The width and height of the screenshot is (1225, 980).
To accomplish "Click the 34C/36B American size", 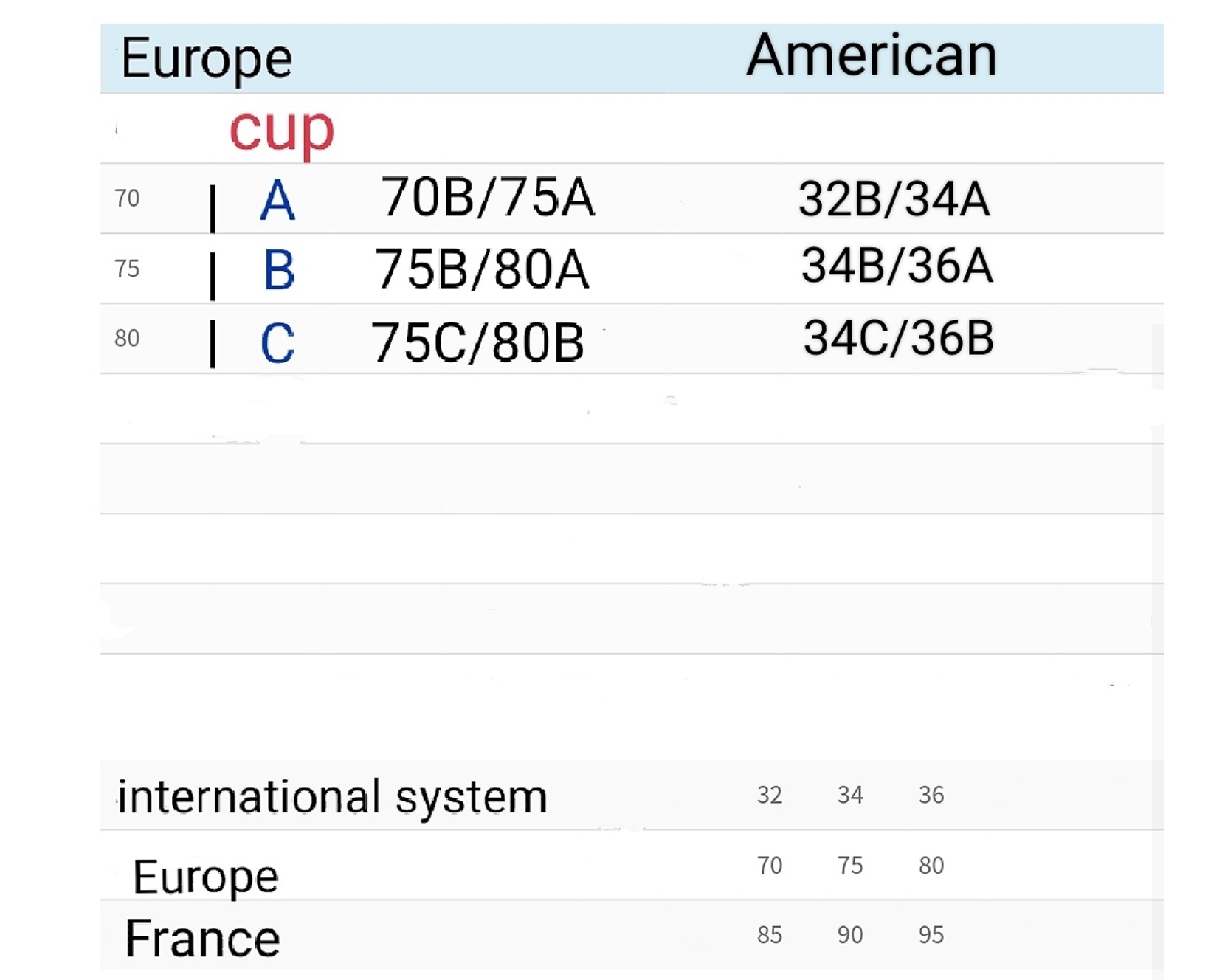I will [898, 338].
